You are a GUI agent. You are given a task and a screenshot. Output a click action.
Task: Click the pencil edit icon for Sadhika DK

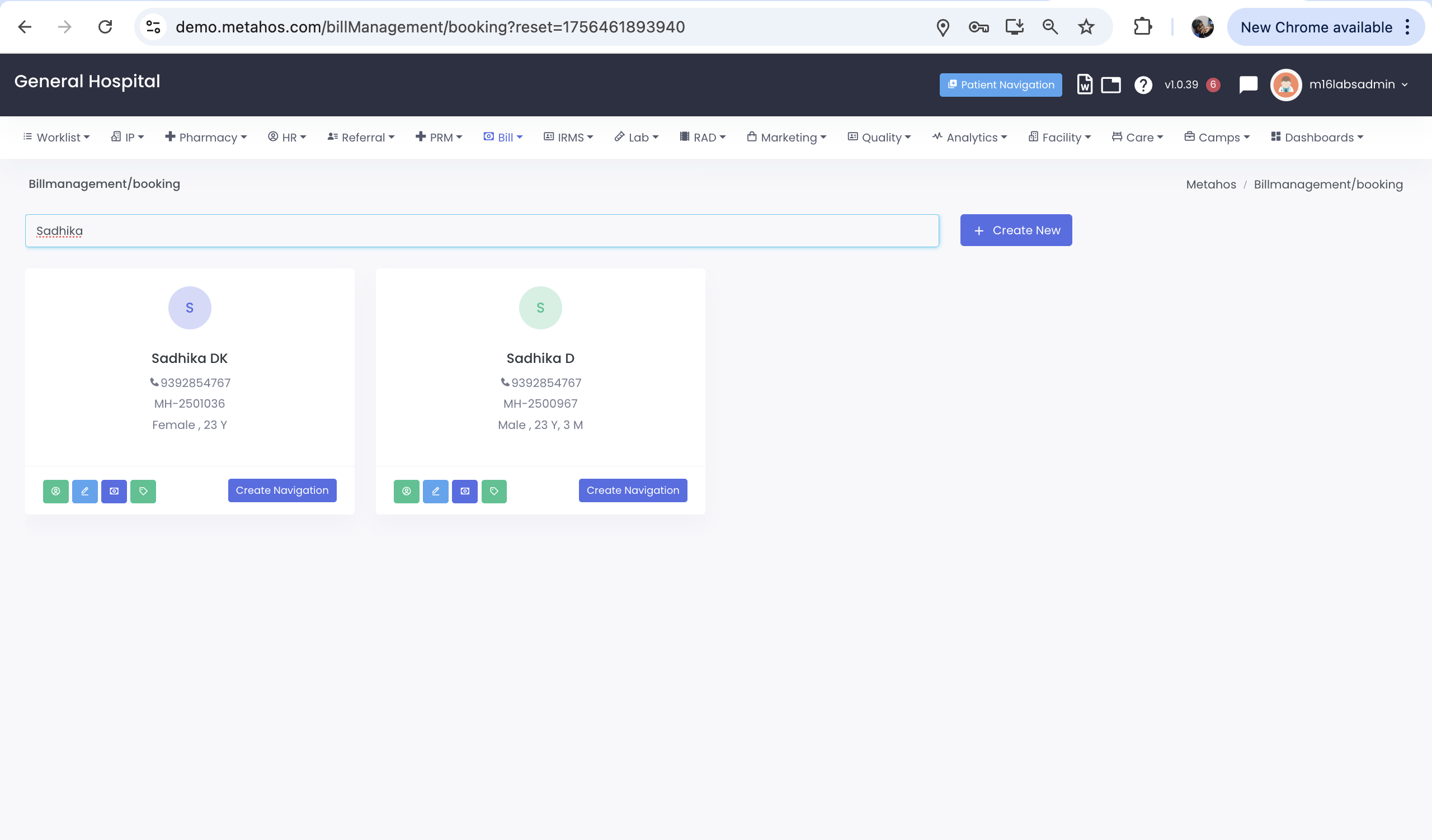84,491
